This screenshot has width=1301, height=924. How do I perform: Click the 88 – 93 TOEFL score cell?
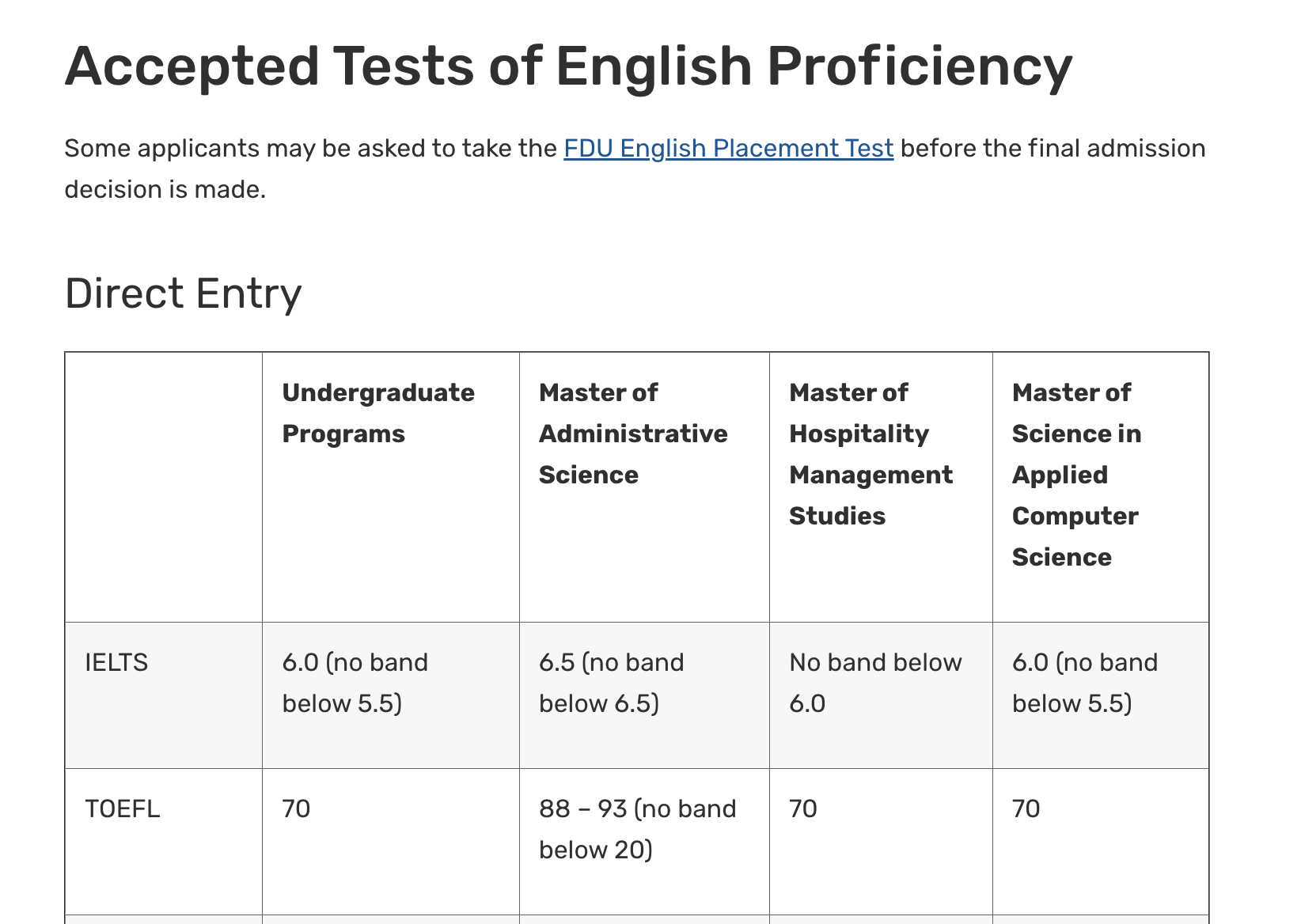pyautogui.click(x=637, y=829)
